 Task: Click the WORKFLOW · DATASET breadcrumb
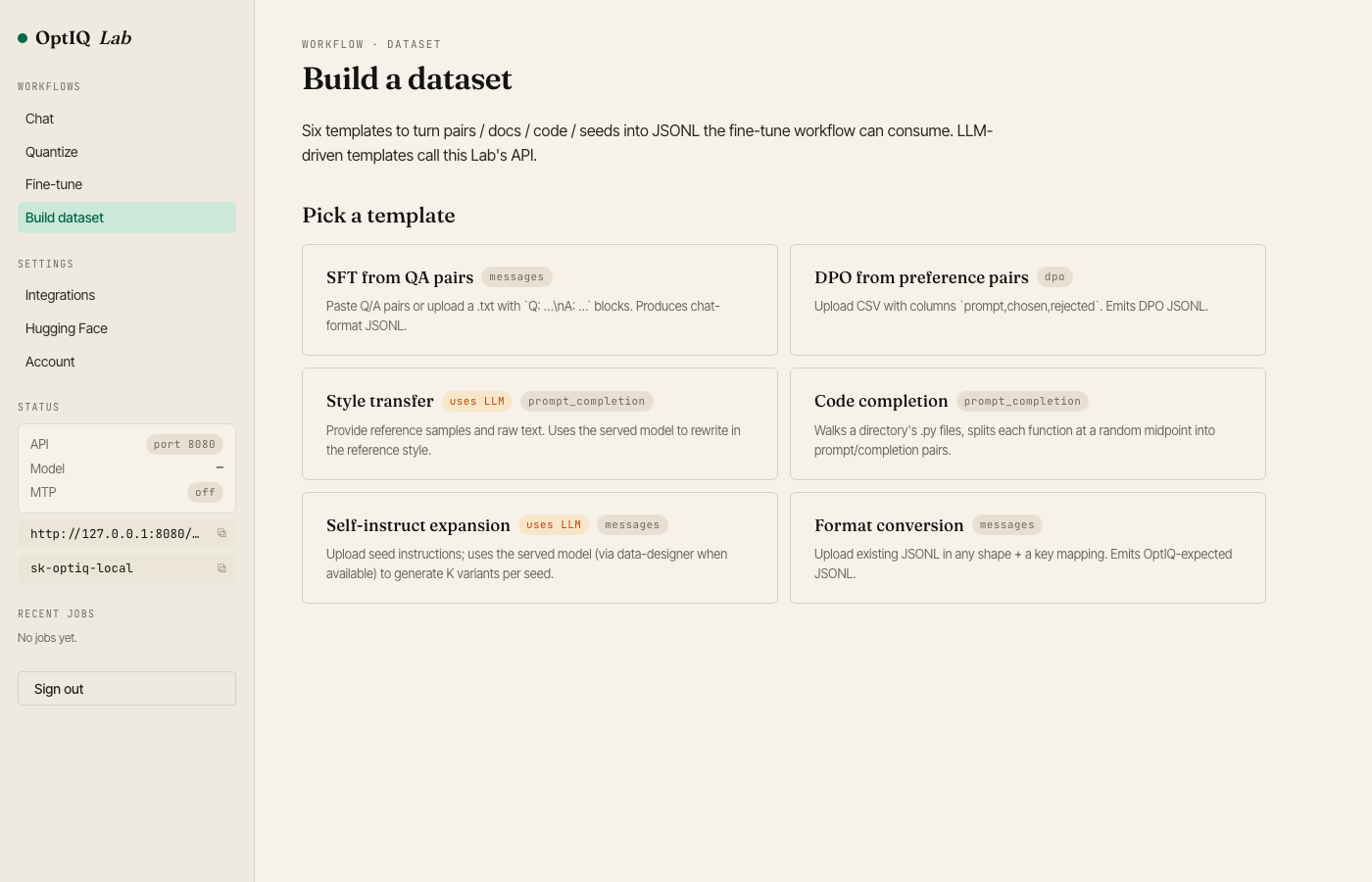tap(371, 45)
